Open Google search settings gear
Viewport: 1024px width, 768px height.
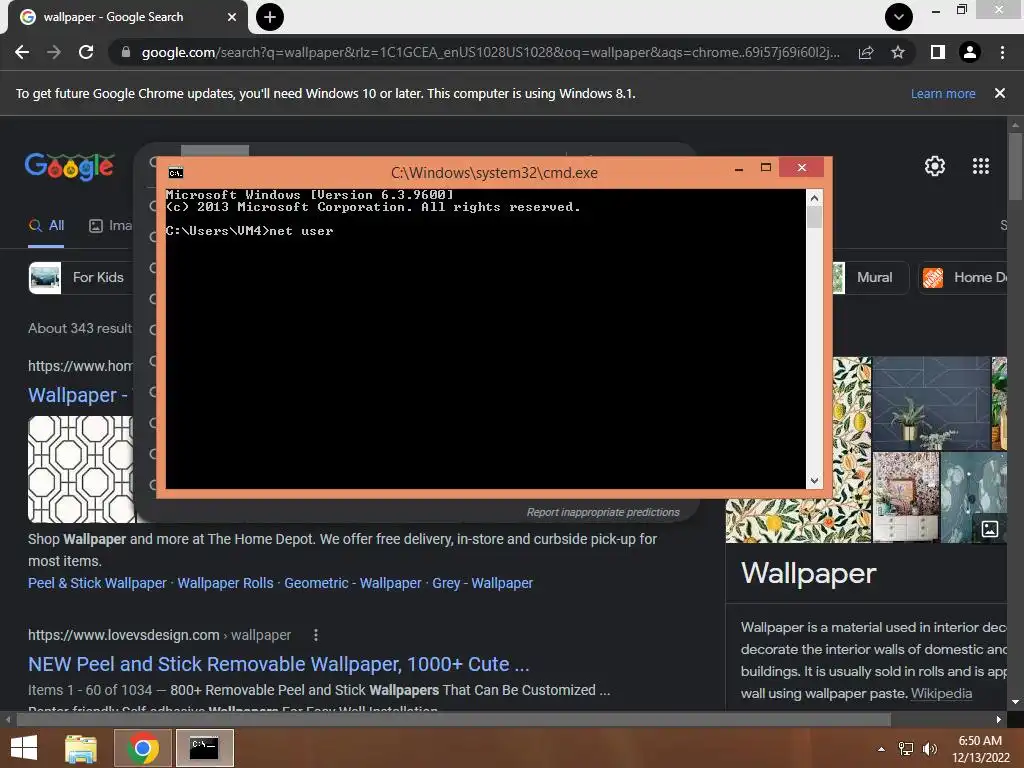pyautogui.click(x=935, y=166)
